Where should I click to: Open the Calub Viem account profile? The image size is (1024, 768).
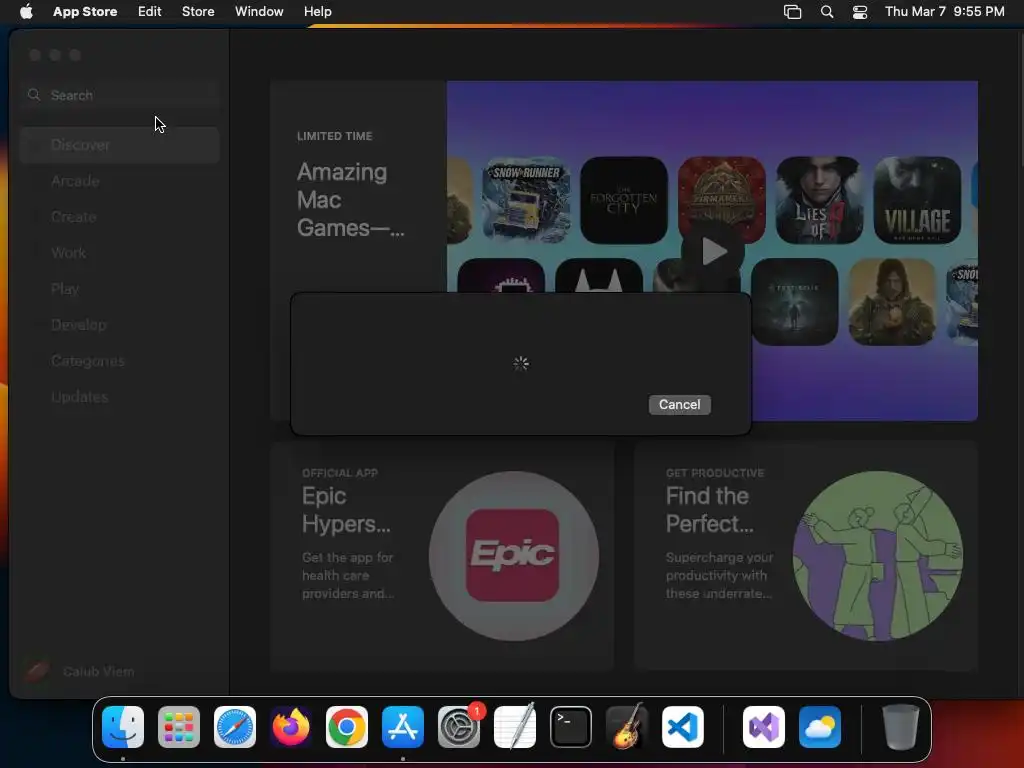(80, 671)
